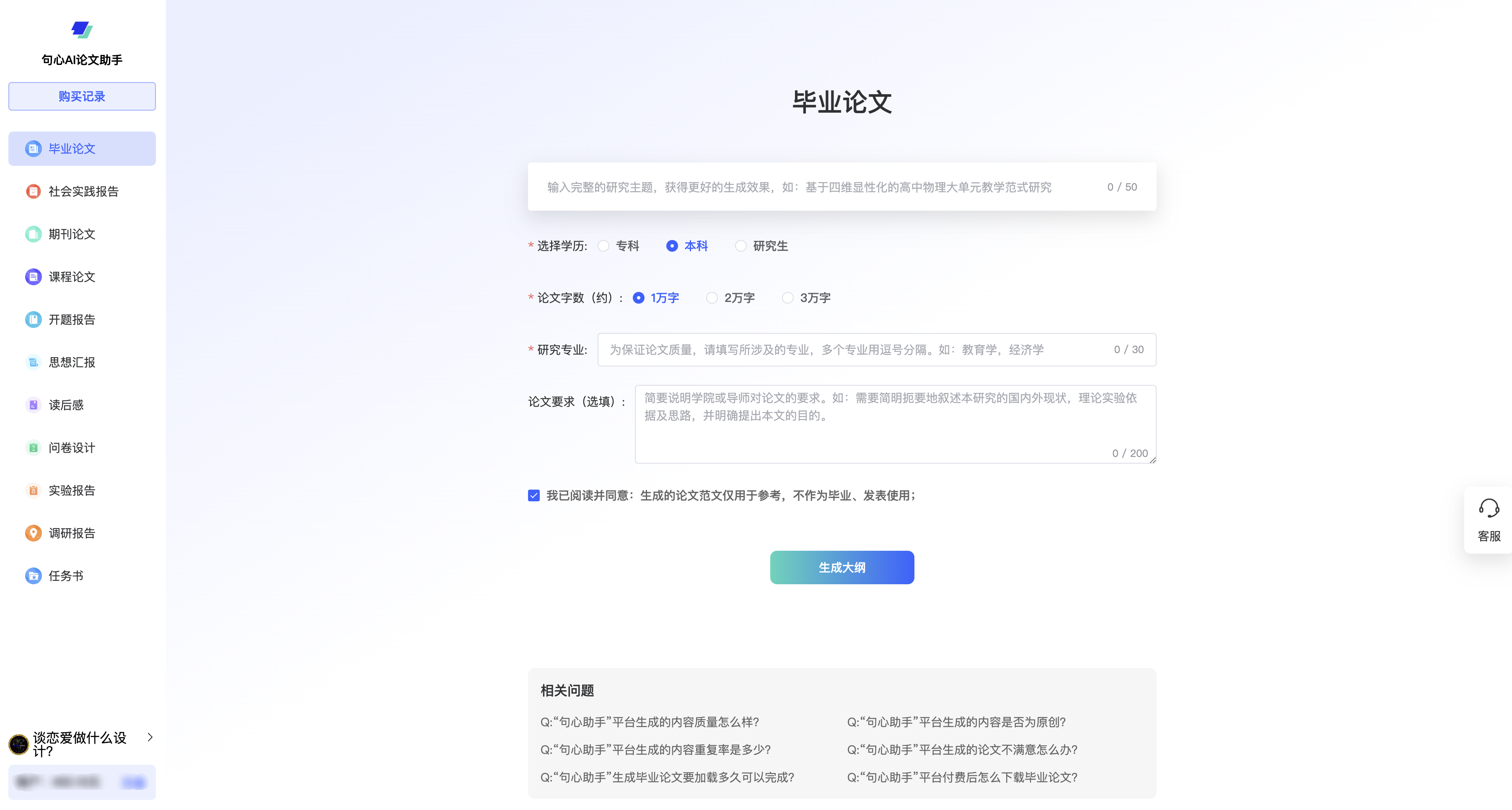Click the user avatar at sidebar bottom
The height and width of the screenshot is (810, 1512).
tap(19, 744)
